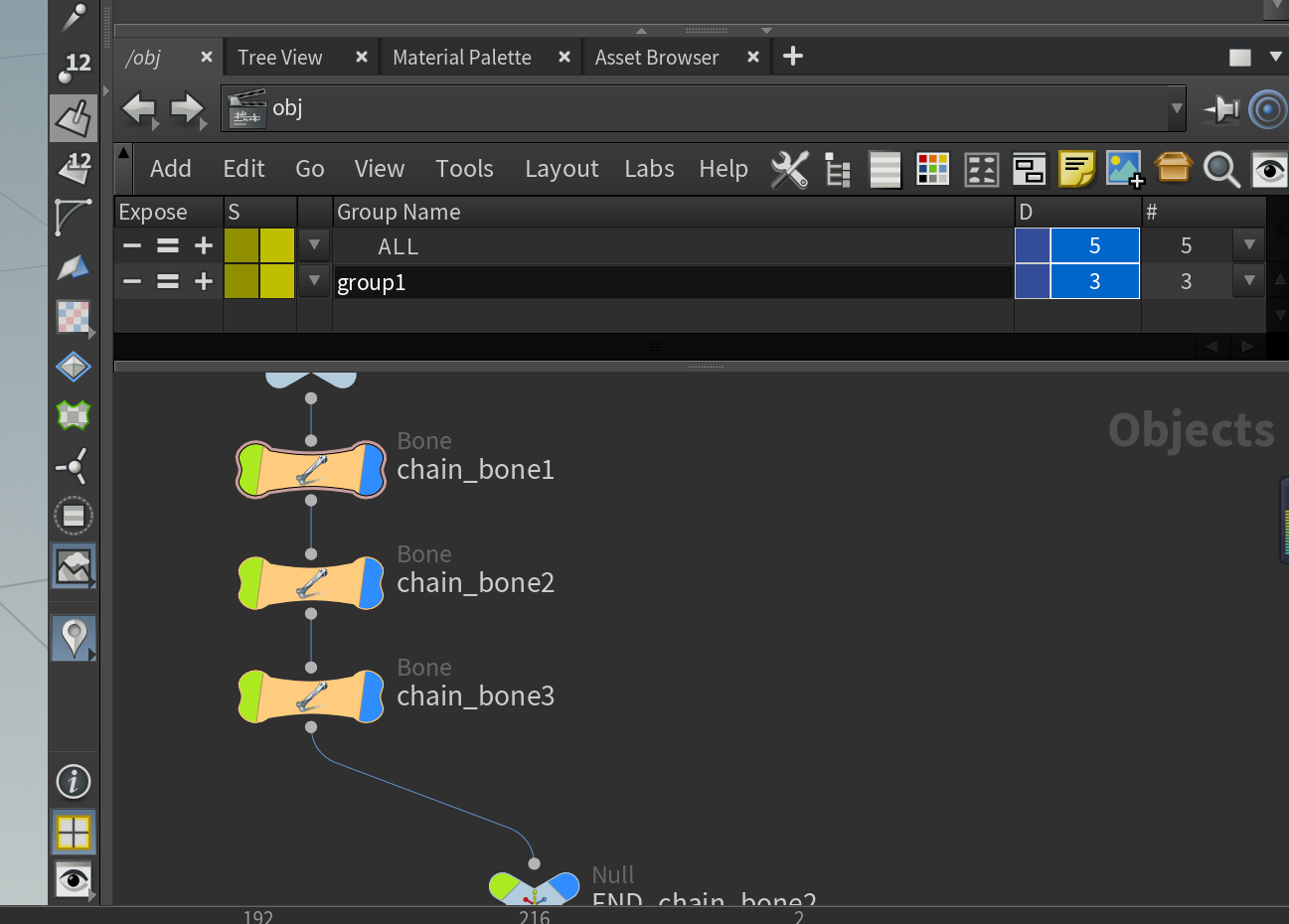Click the circled i info icon
Image resolution: width=1289 pixels, height=924 pixels.
[x=74, y=782]
